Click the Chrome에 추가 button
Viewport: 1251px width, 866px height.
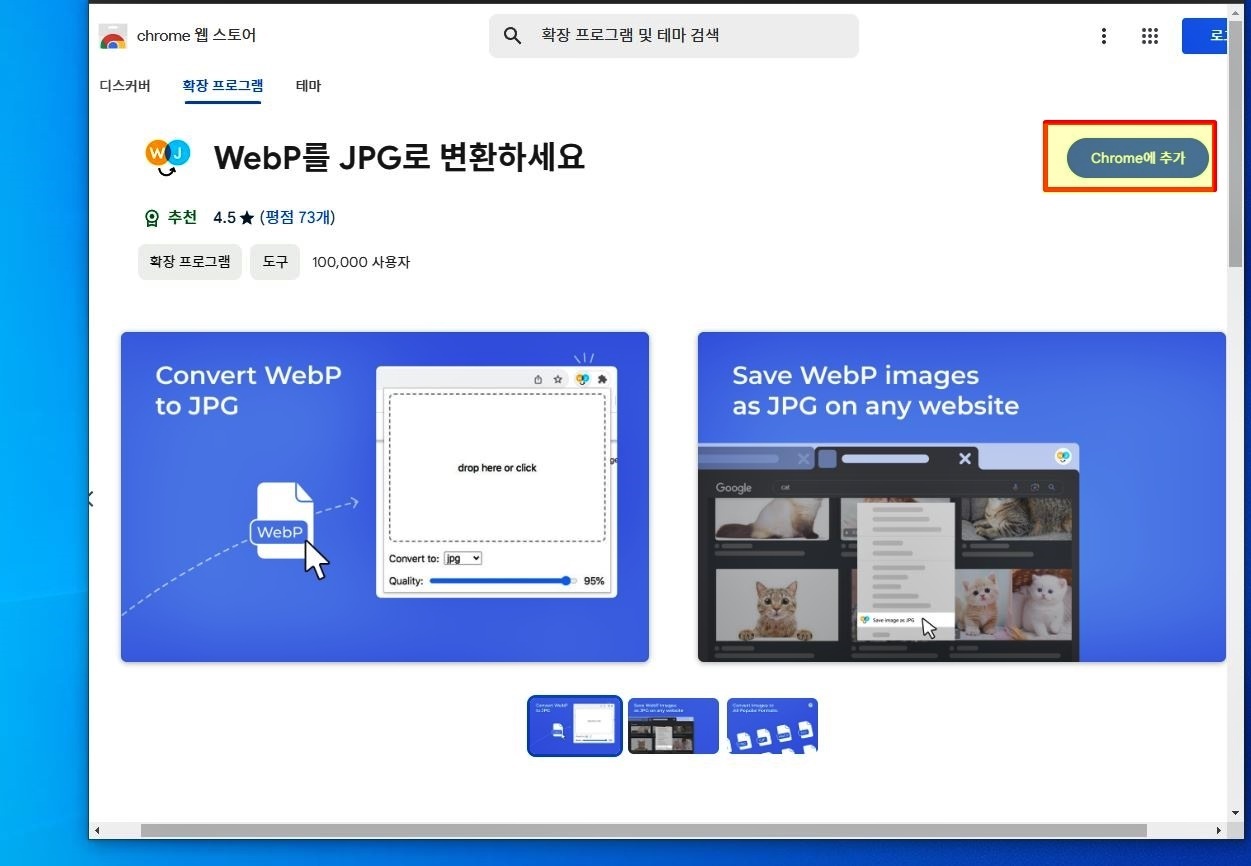pyautogui.click(x=1138, y=158)
